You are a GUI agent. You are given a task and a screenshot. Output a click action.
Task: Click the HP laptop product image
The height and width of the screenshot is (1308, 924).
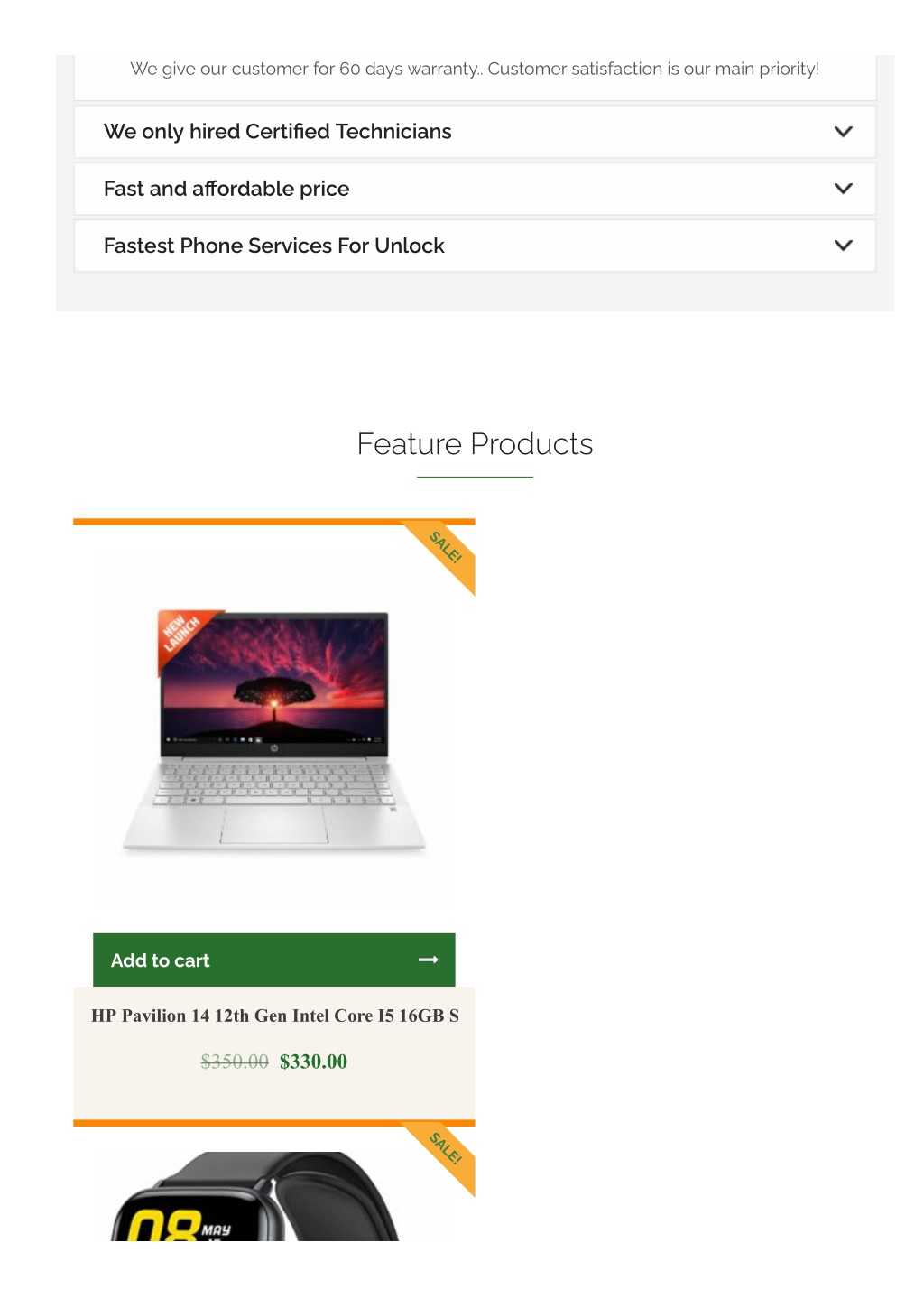[273, 729]
